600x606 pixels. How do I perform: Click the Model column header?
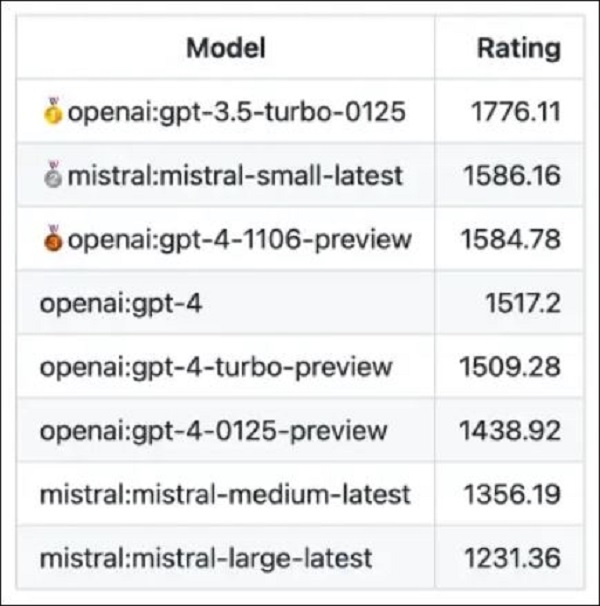tap(227, 48)
